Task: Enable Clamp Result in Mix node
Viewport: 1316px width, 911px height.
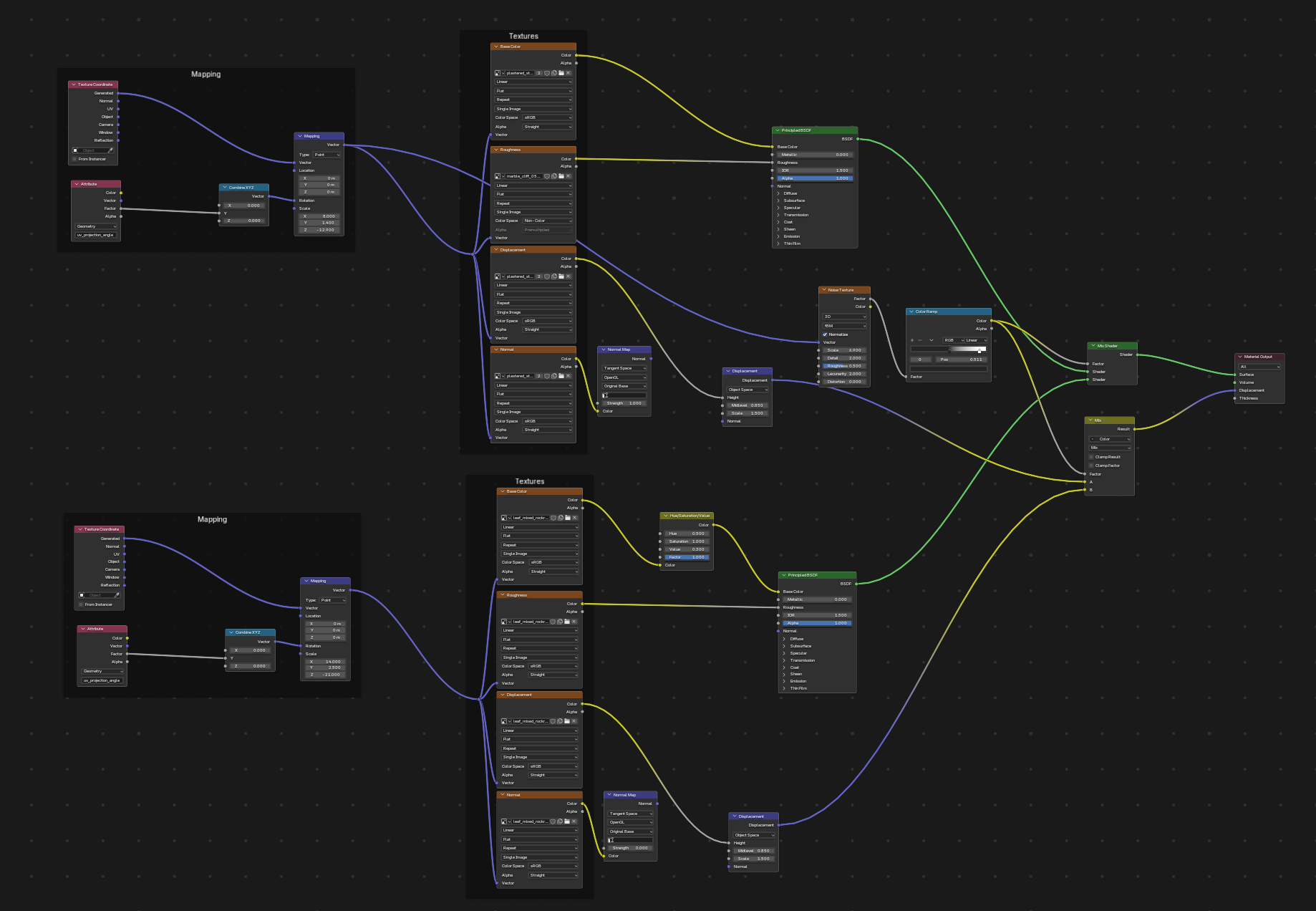Action: click(x=1091, y=457)
